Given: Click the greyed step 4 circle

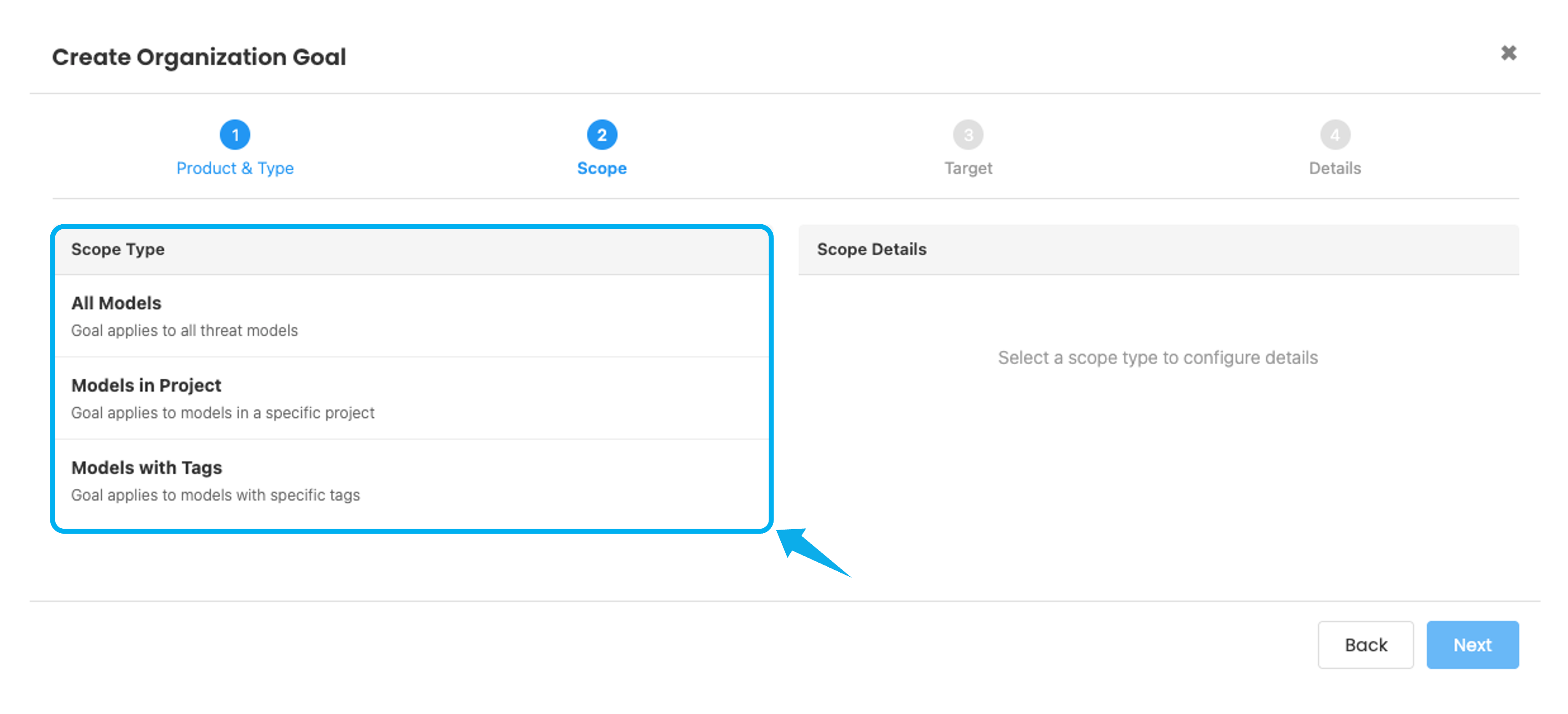Looking at the screenshot, I should click(x=1334, y=135).
